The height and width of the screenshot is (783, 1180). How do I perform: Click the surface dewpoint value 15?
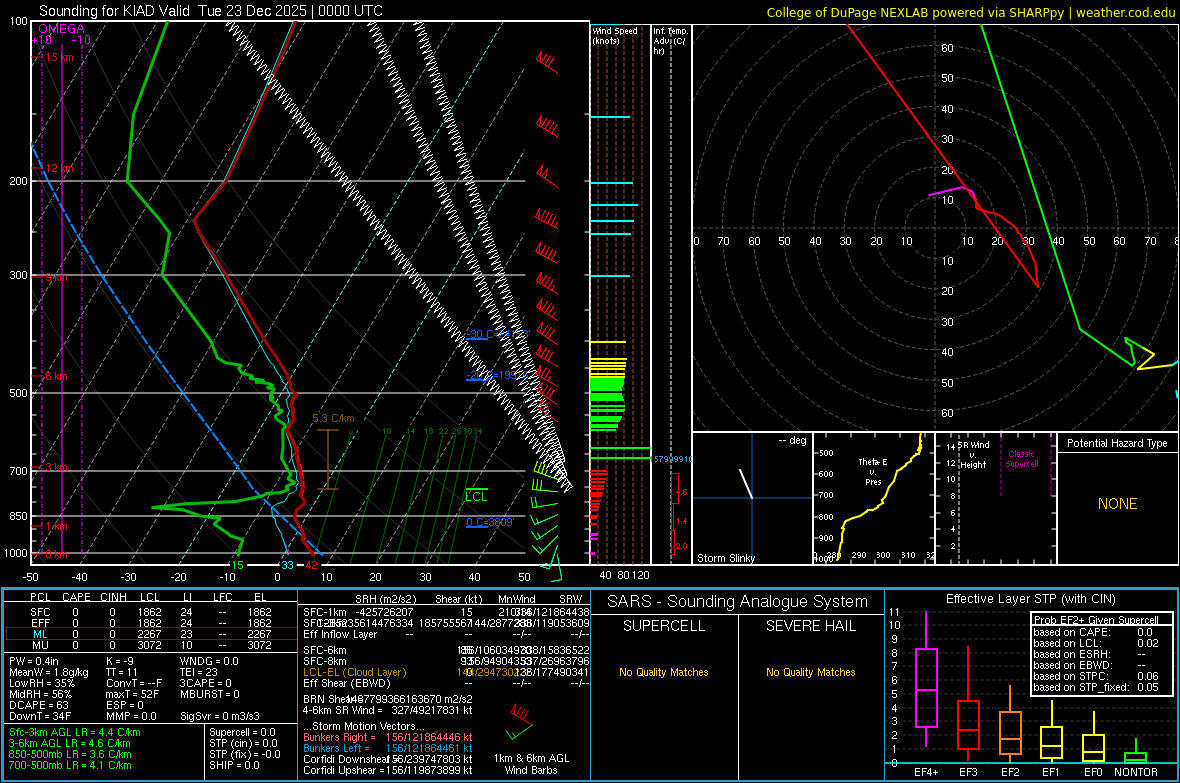(237, 565)
